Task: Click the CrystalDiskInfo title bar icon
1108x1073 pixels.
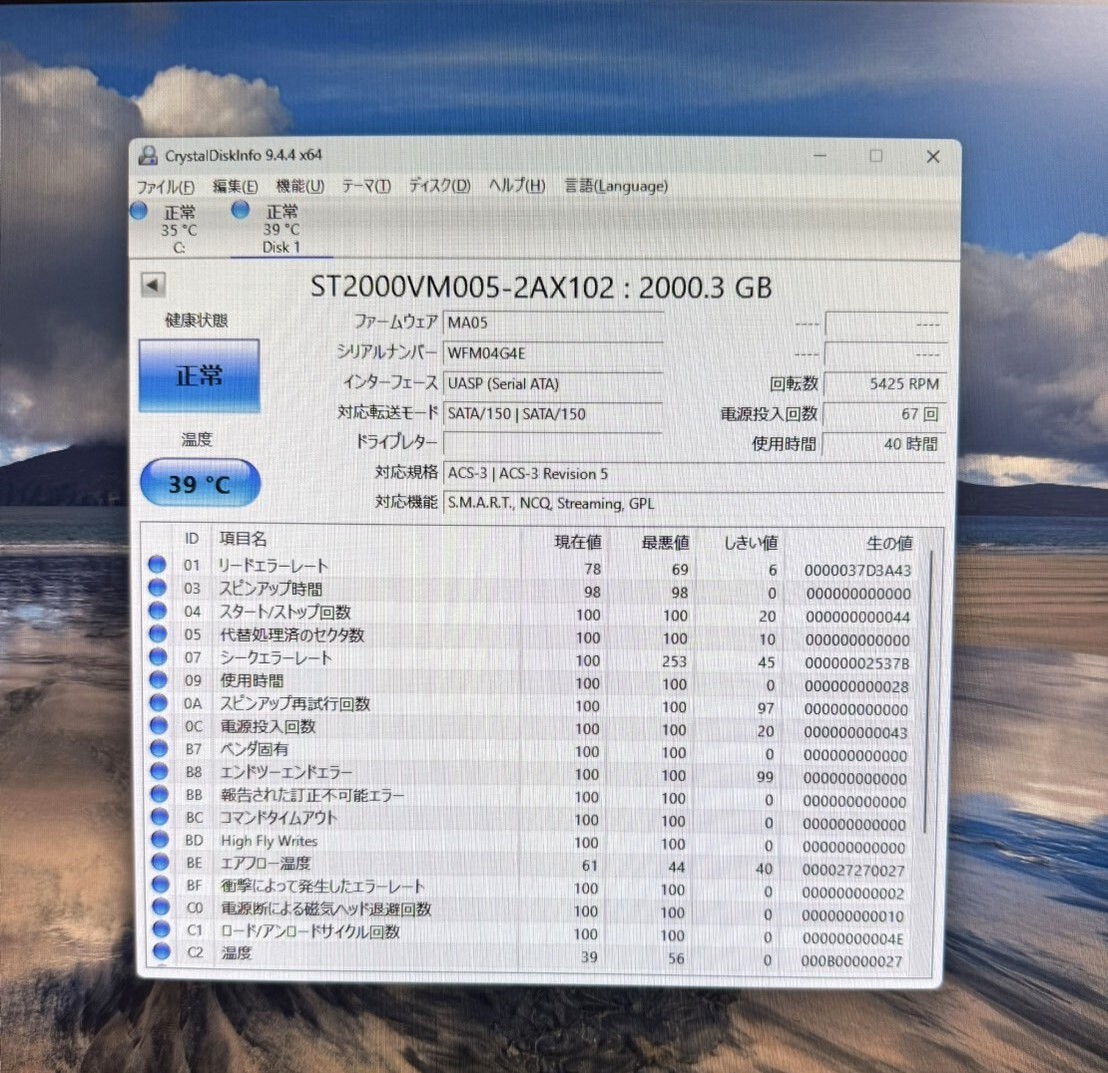Action: (x=150, y=156)
